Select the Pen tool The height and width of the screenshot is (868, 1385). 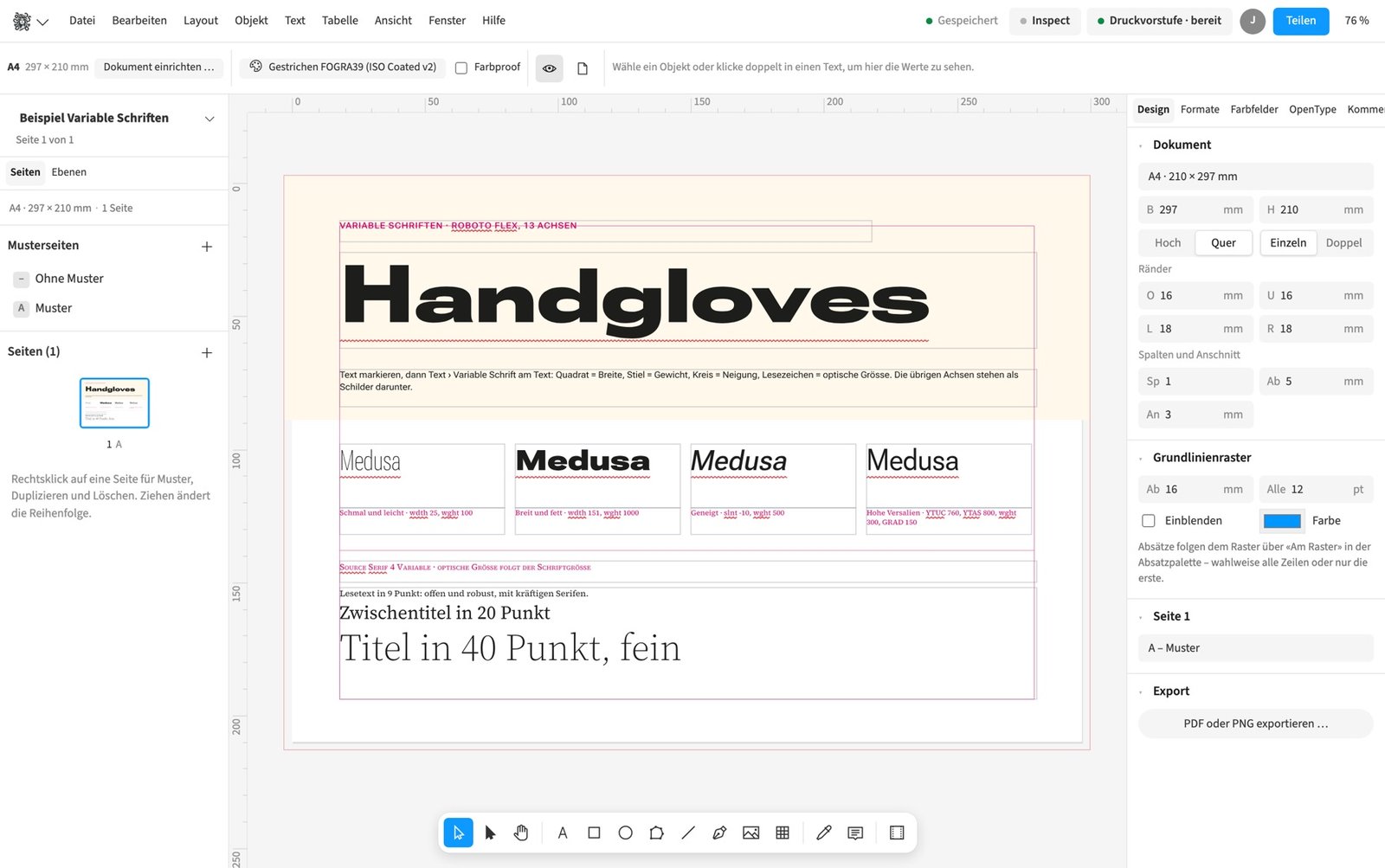(x=719, y=833)
